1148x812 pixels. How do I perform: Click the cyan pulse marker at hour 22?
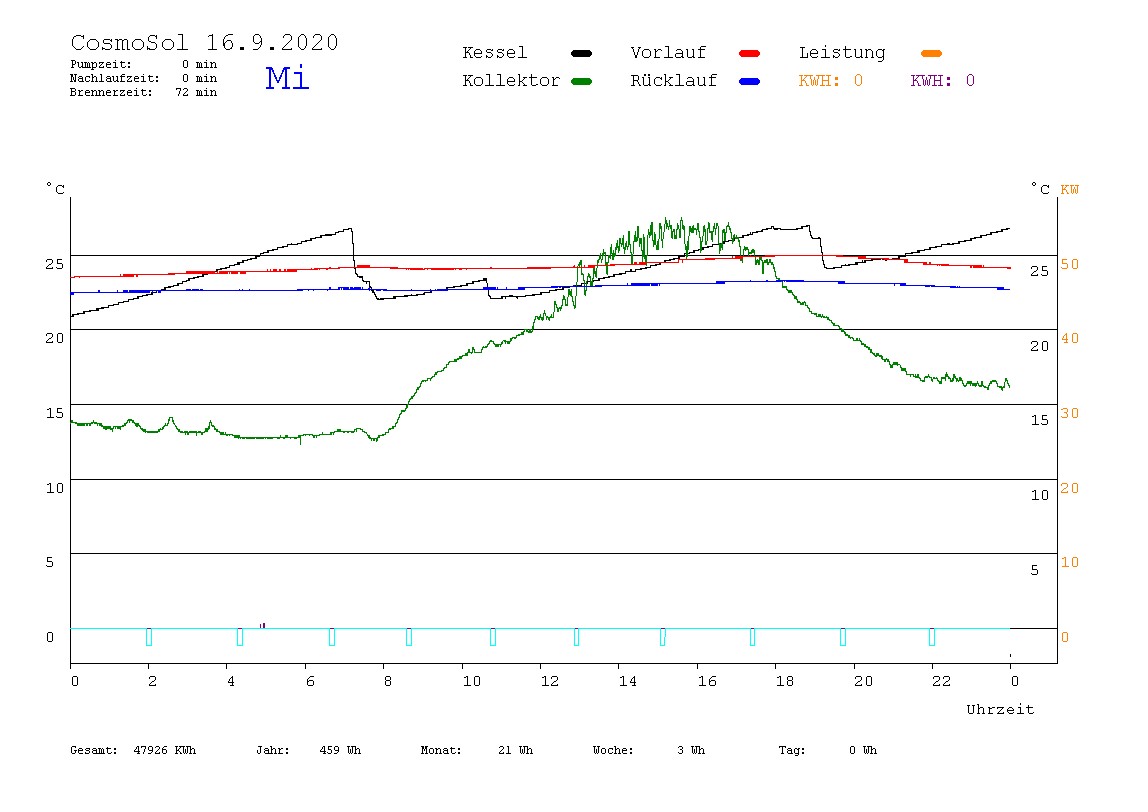click(931, 636)
